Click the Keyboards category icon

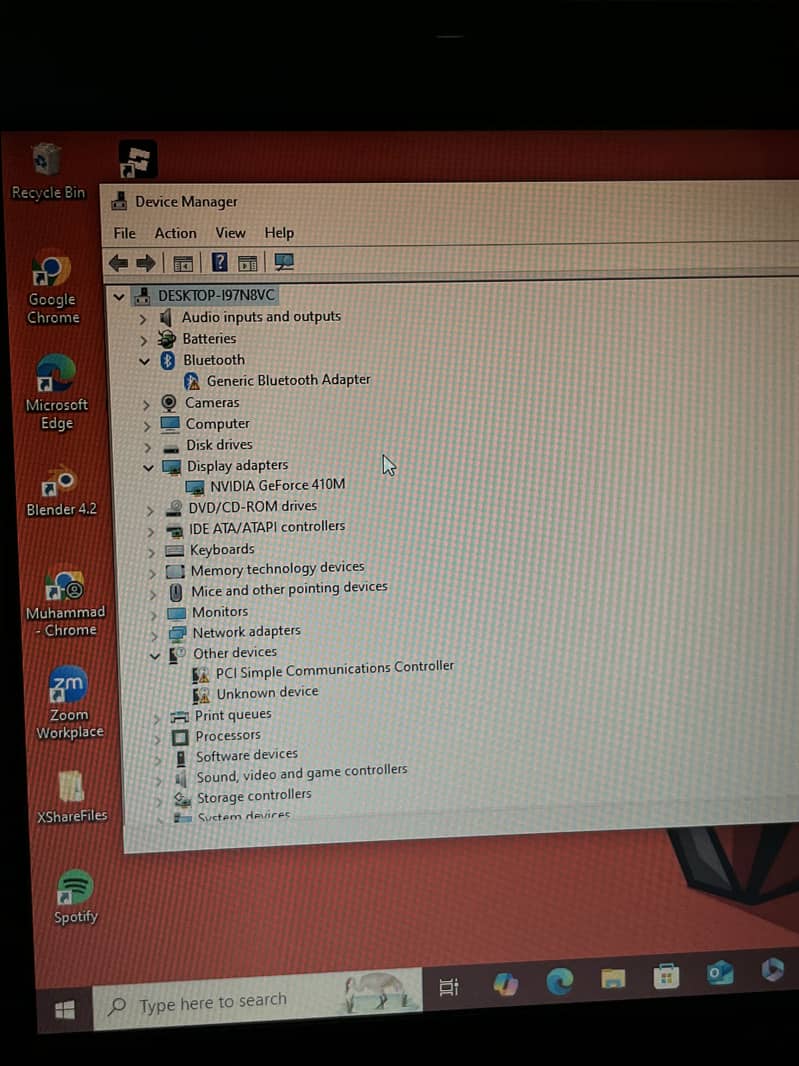(174, 551)
